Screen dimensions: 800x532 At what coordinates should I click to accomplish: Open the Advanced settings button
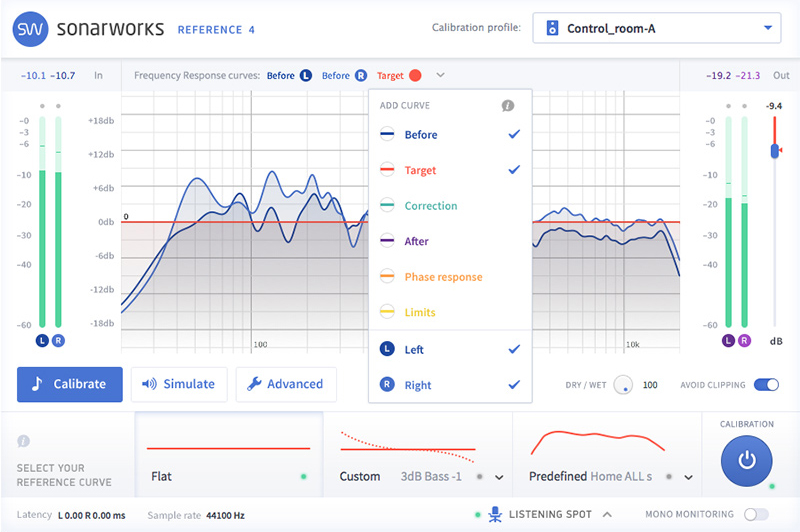[286, 384]
